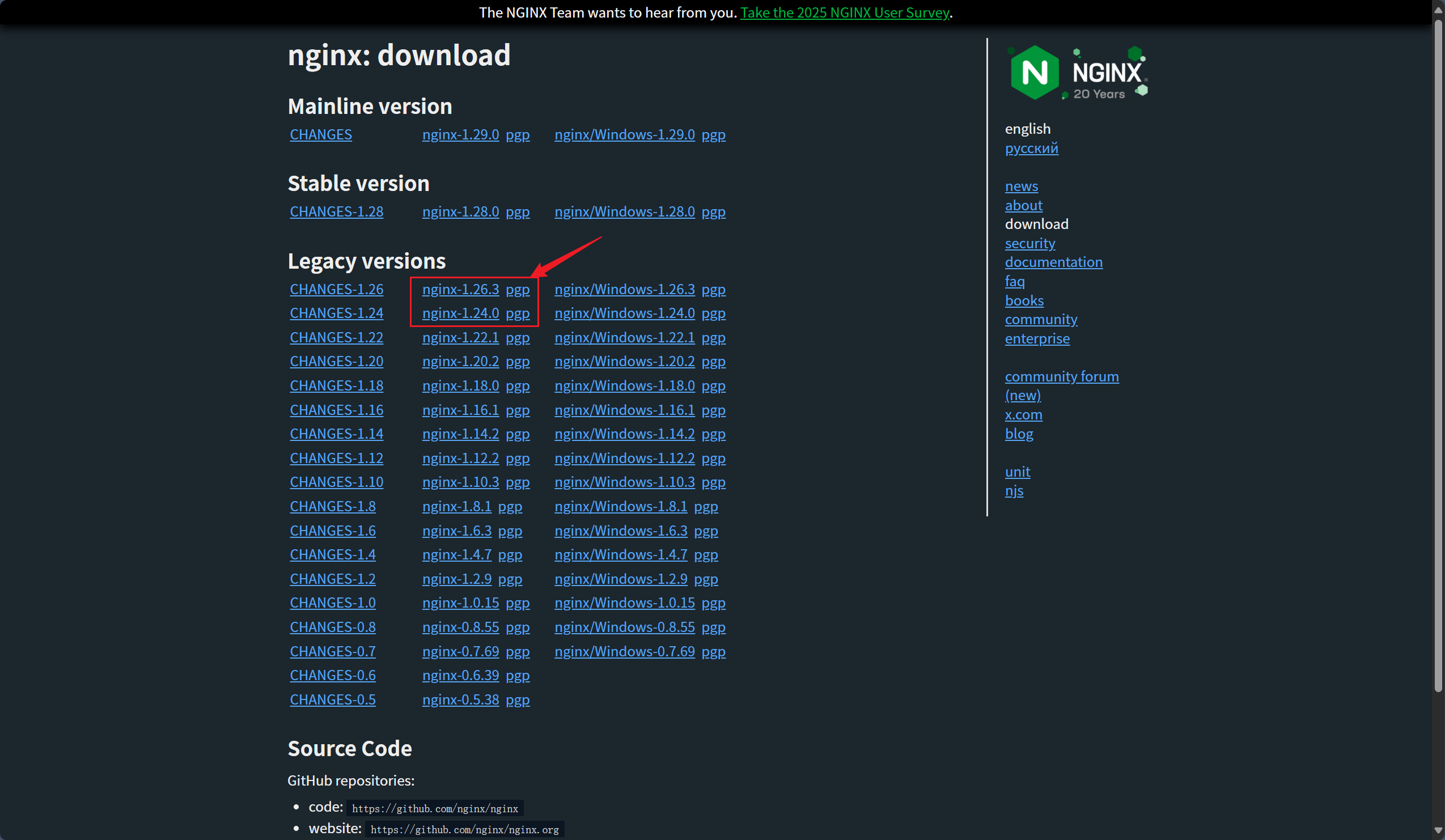Screen dimensions: 1445x840
Task: Open the CHANGES-1.24 changelog
Action: click(336, 313)
